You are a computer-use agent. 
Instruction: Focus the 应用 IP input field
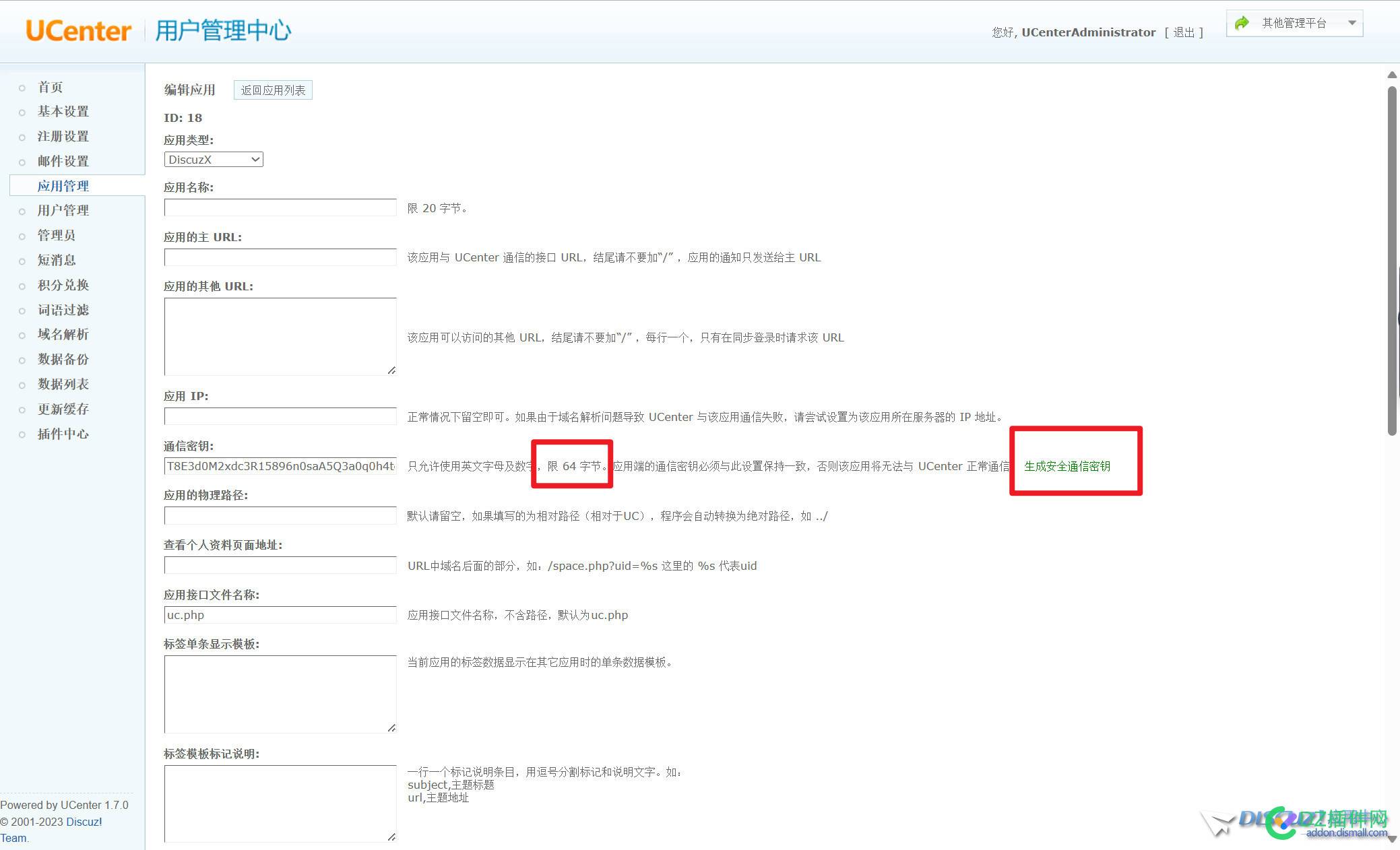pos(280,416)
